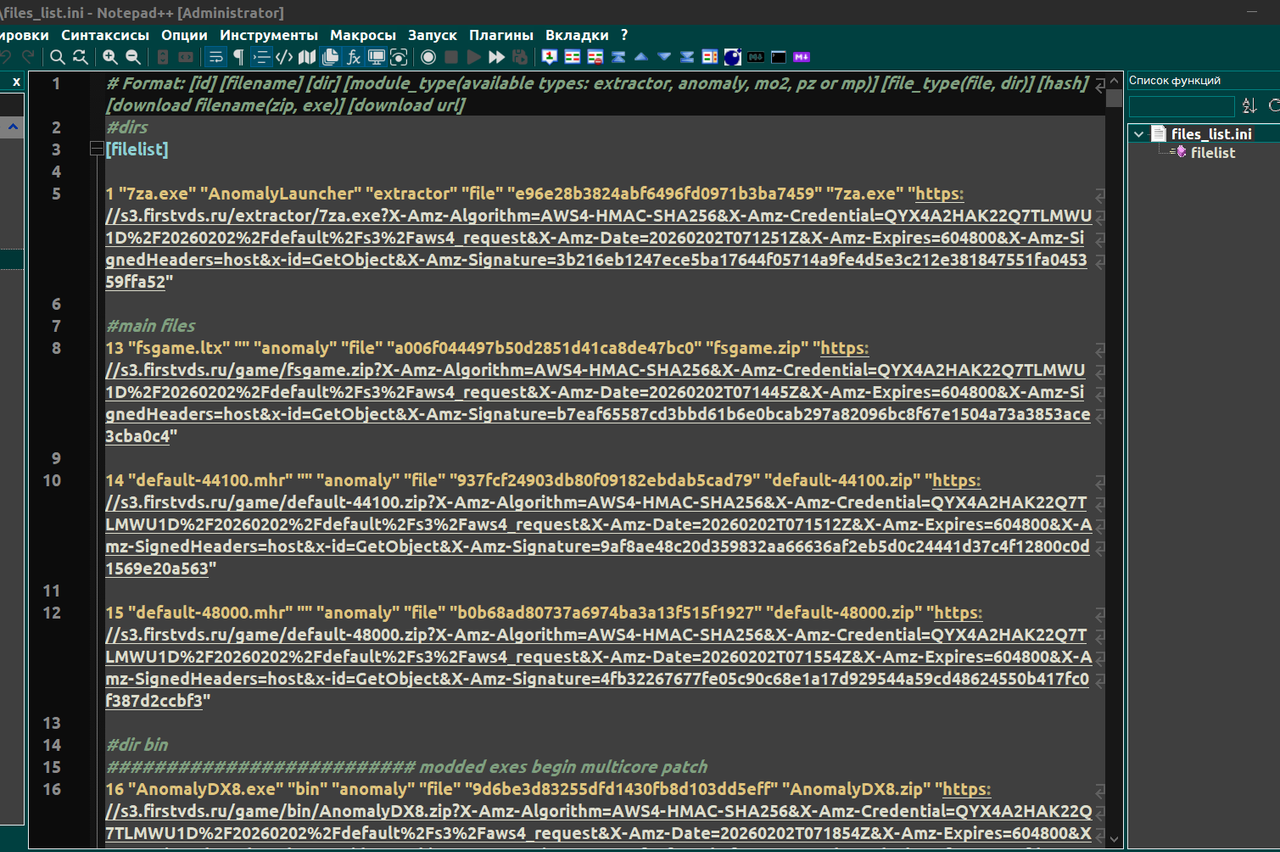Open the Запуск menu

(x=433, y=35)
